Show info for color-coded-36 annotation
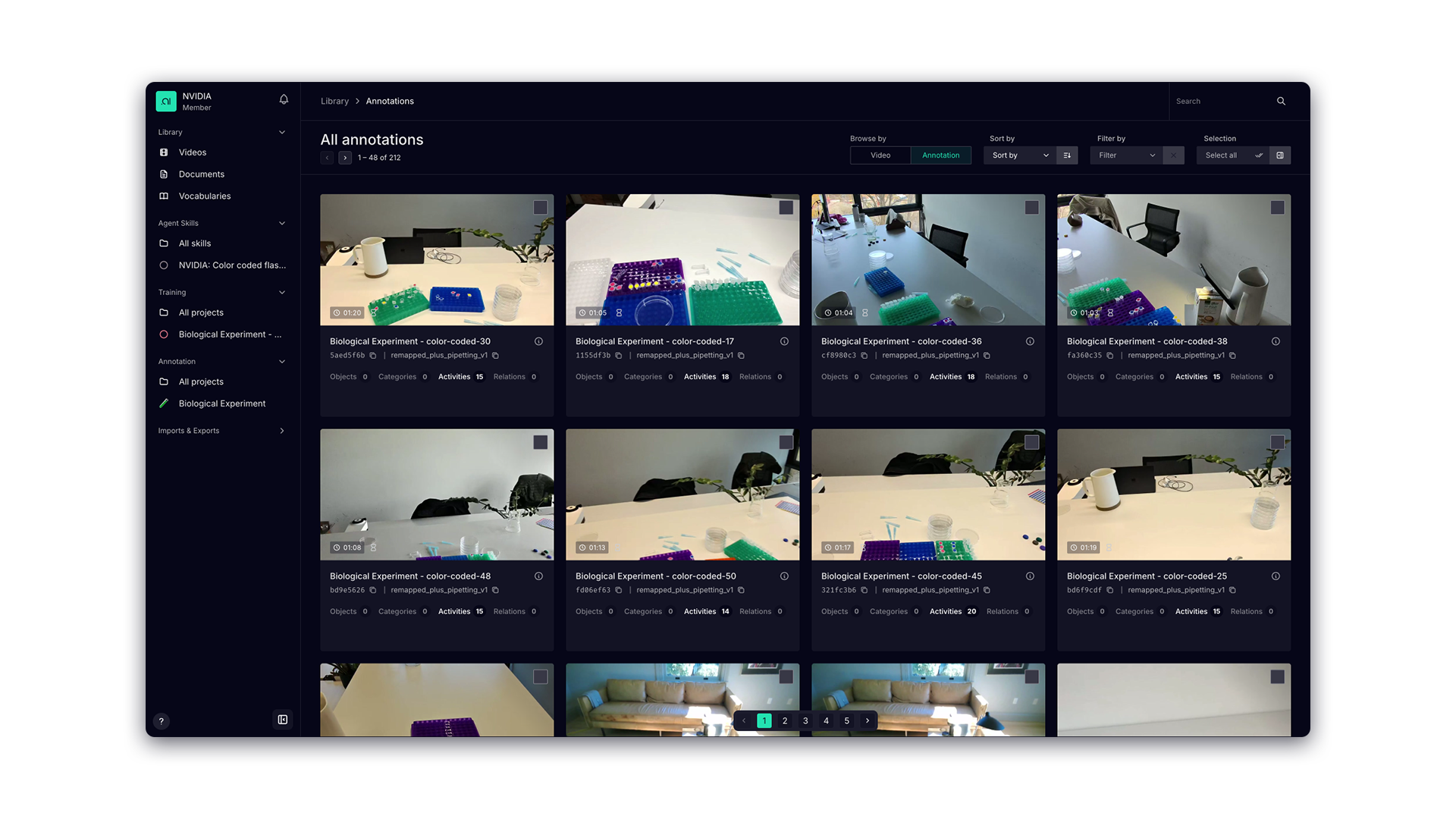Screen dimensions: 1456x819 point(1030,341)
